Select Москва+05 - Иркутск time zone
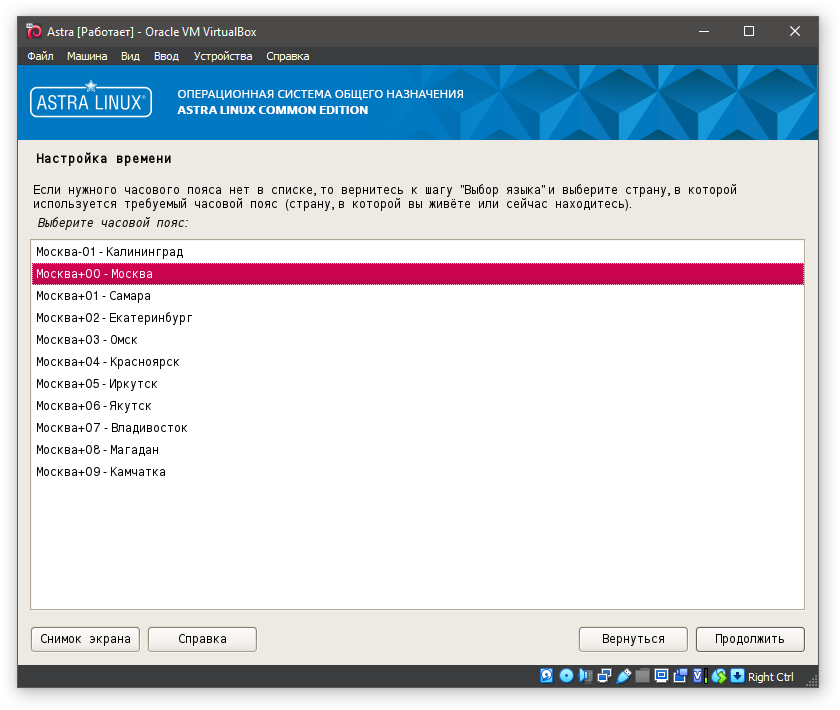The width and height of the screenshot is (840, 710). [x=418, y=384]
